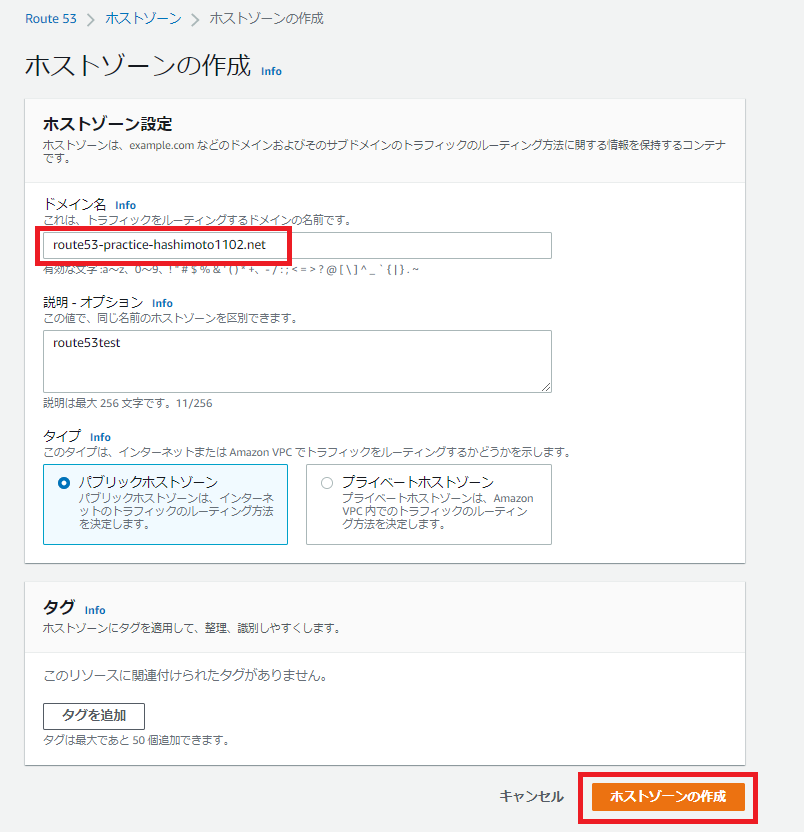Screen dimensions: 804x832
Task: Click the Route 53 breadcrumb link
Action: tap(50, 18)
